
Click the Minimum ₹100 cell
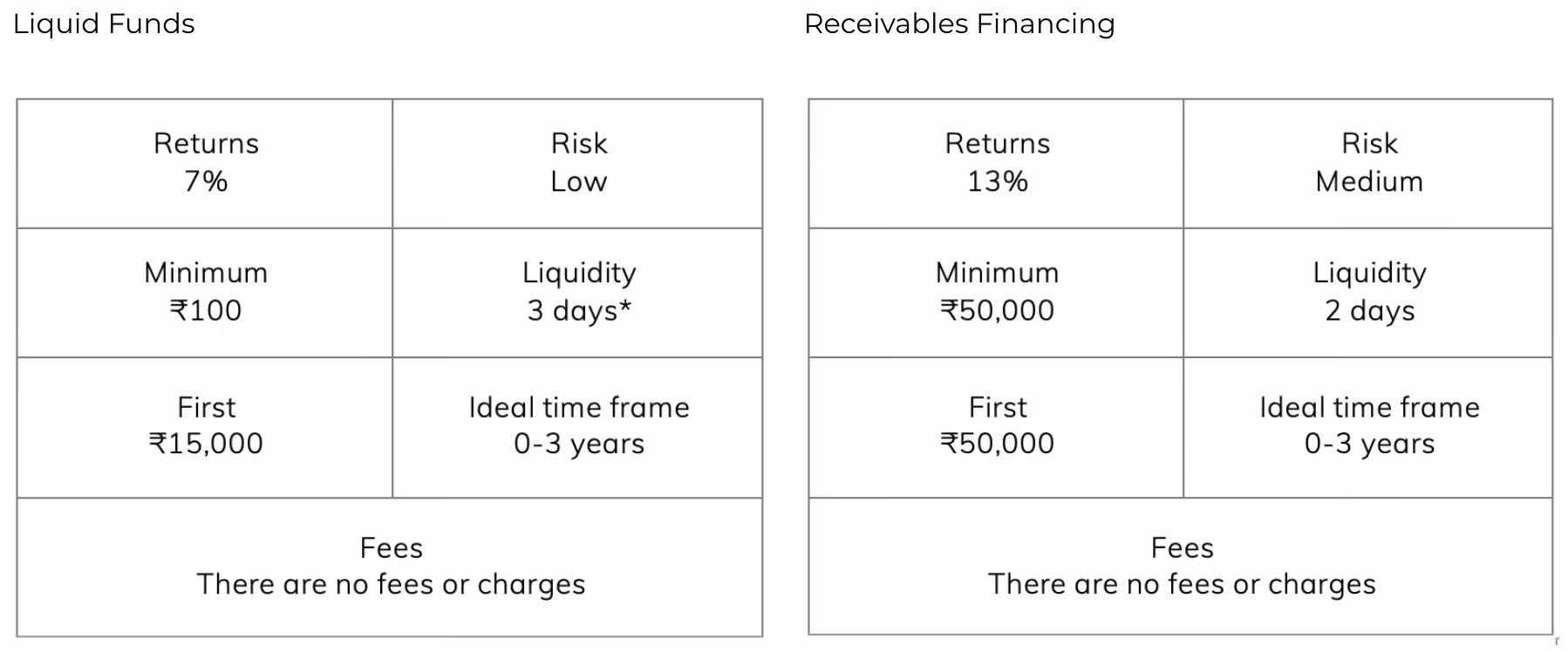click(205, 293)
